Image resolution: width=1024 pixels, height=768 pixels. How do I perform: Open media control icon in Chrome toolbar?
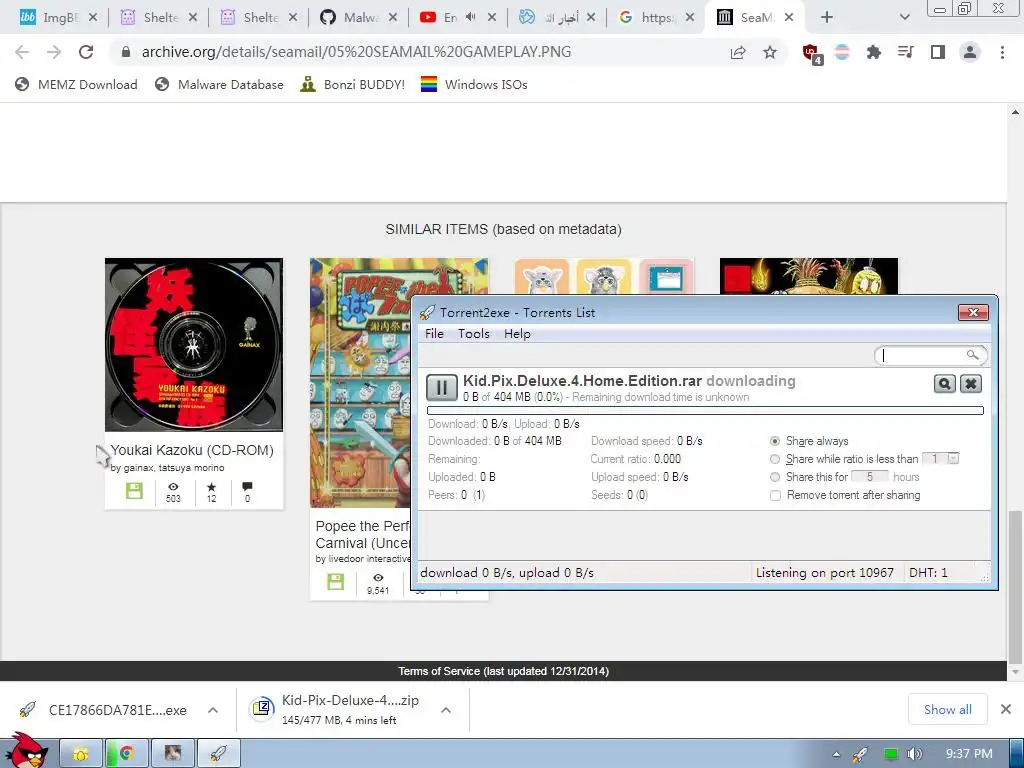(x=905, y=52)
